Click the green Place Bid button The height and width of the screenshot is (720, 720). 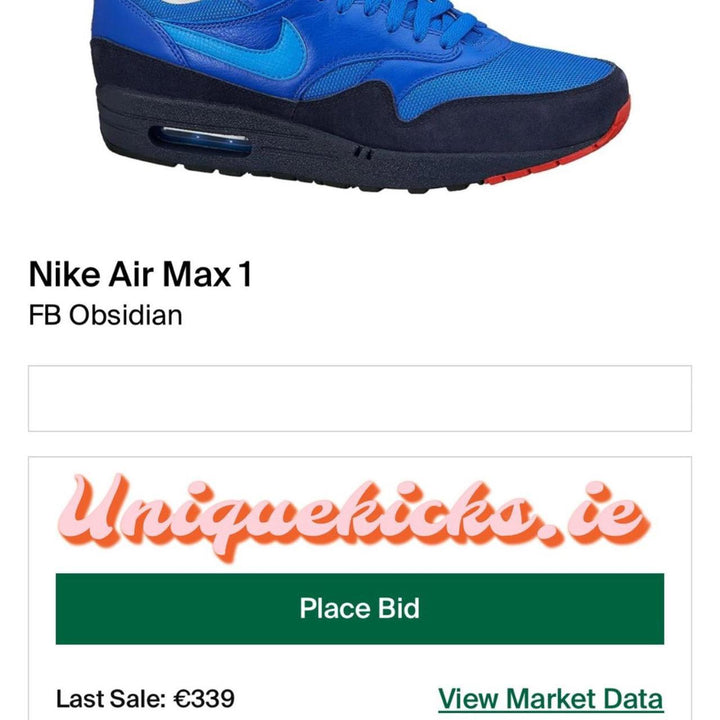coord(360,608)
